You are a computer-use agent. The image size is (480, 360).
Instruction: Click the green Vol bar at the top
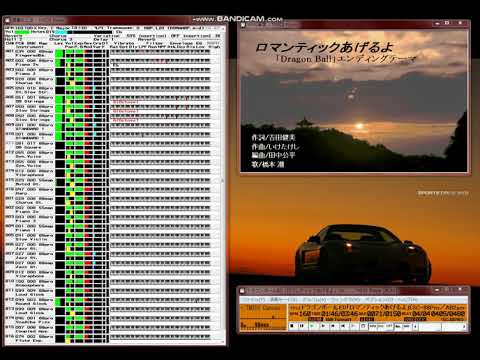[x=22, y=32]
